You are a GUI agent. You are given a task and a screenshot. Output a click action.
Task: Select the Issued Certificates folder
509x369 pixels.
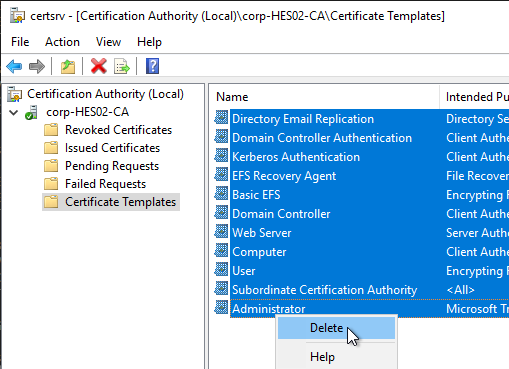(112, 148)
